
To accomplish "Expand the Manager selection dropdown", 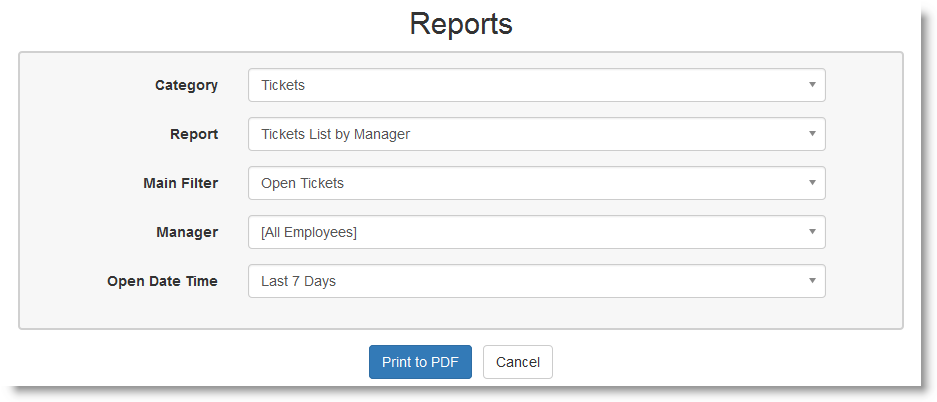I will pyautogui.click(x=536, y=232).
